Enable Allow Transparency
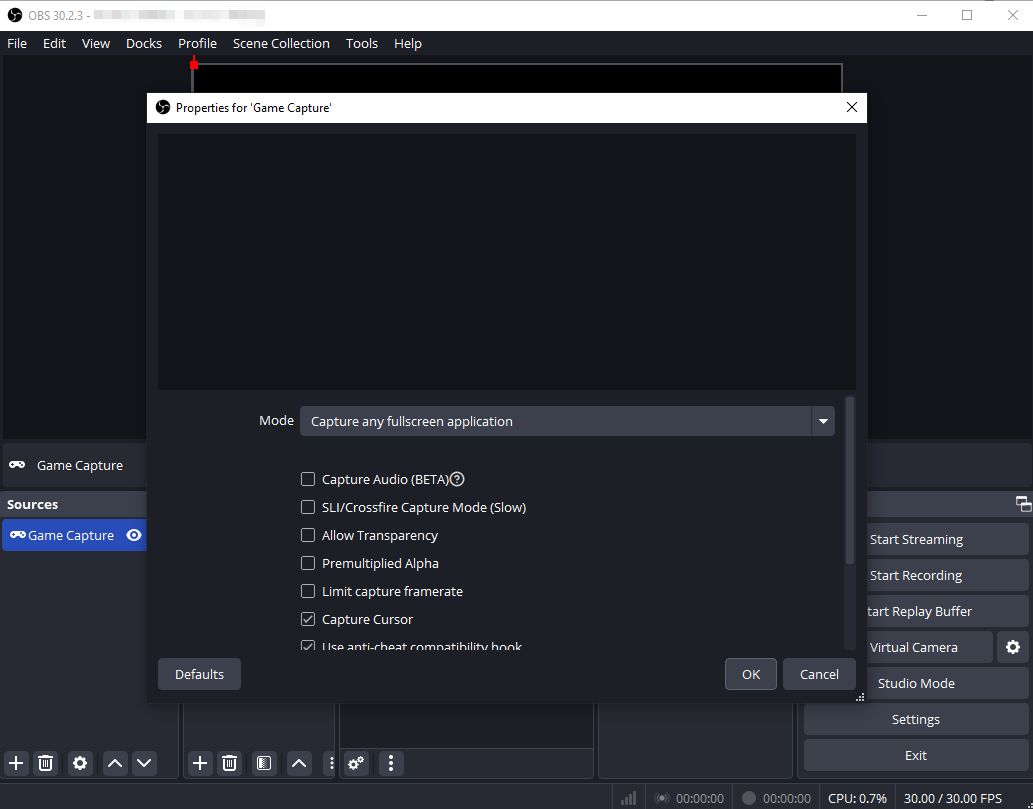The width and height of the screenshot is (1033, 809). (308, 535)
